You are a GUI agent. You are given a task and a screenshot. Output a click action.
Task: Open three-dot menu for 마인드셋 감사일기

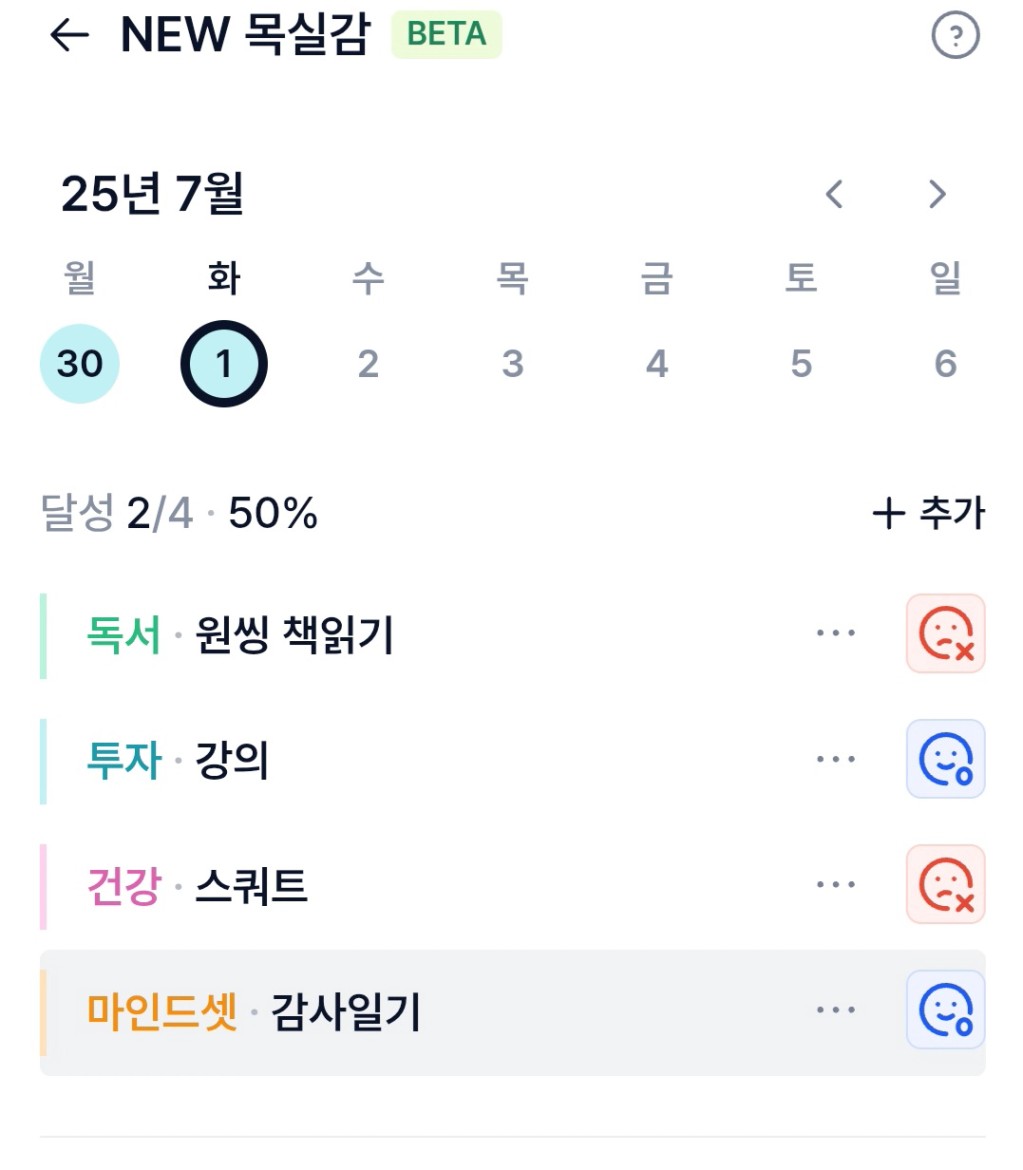click(x=836, y=1010)
